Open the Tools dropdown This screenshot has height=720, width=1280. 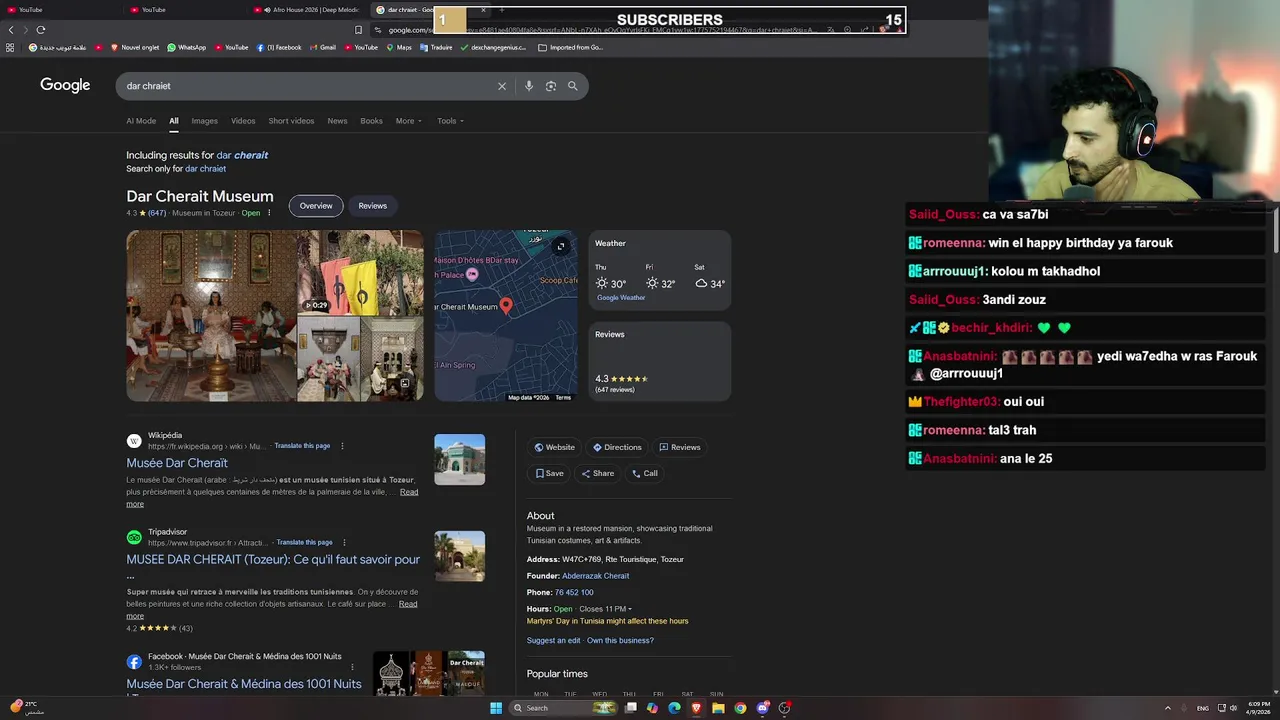click(x=450, y=121)
